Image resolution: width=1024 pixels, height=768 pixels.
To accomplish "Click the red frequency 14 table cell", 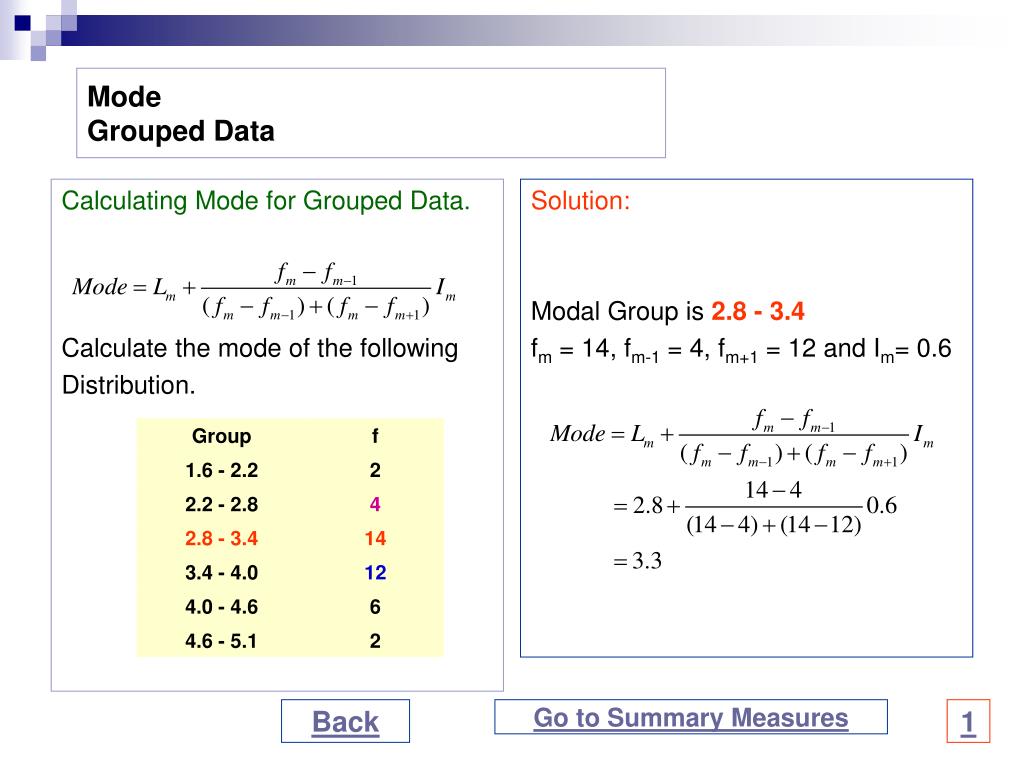I will click(x=375, y=538).
